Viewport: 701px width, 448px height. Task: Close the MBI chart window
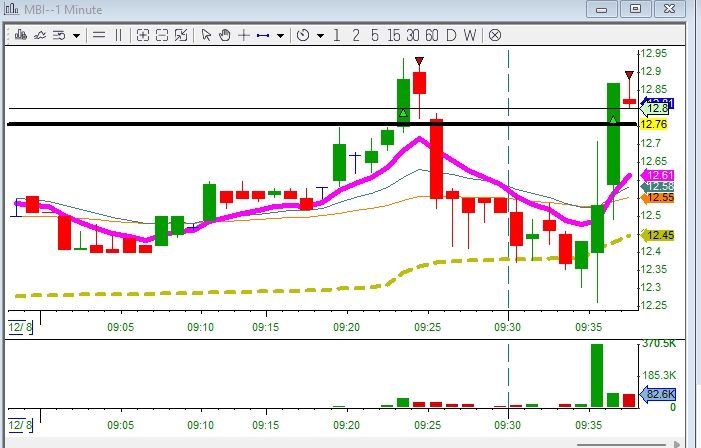(670, 9)
